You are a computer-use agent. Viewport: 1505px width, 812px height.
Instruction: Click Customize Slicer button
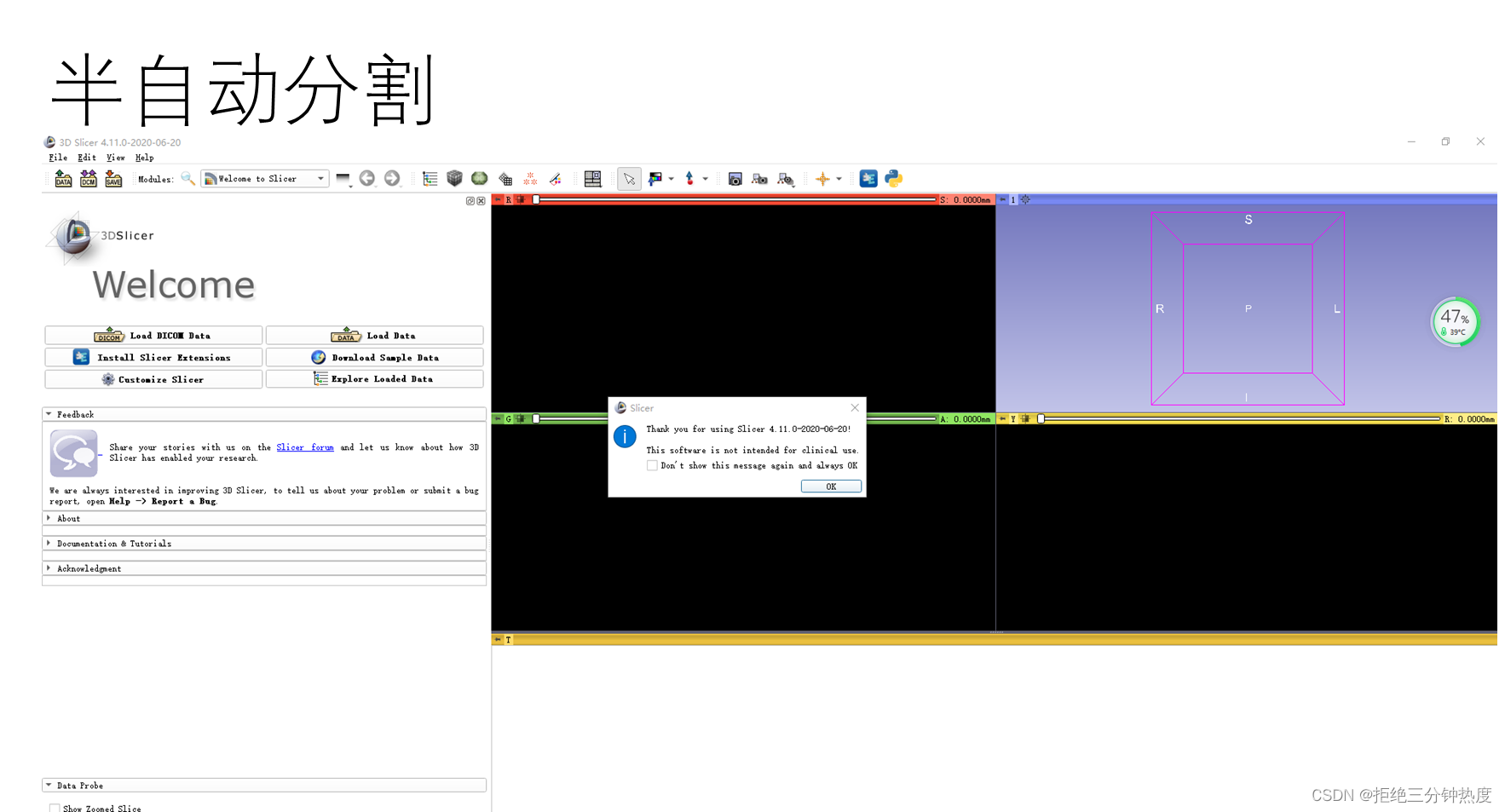pyautogui.click(x=153, y=379)
